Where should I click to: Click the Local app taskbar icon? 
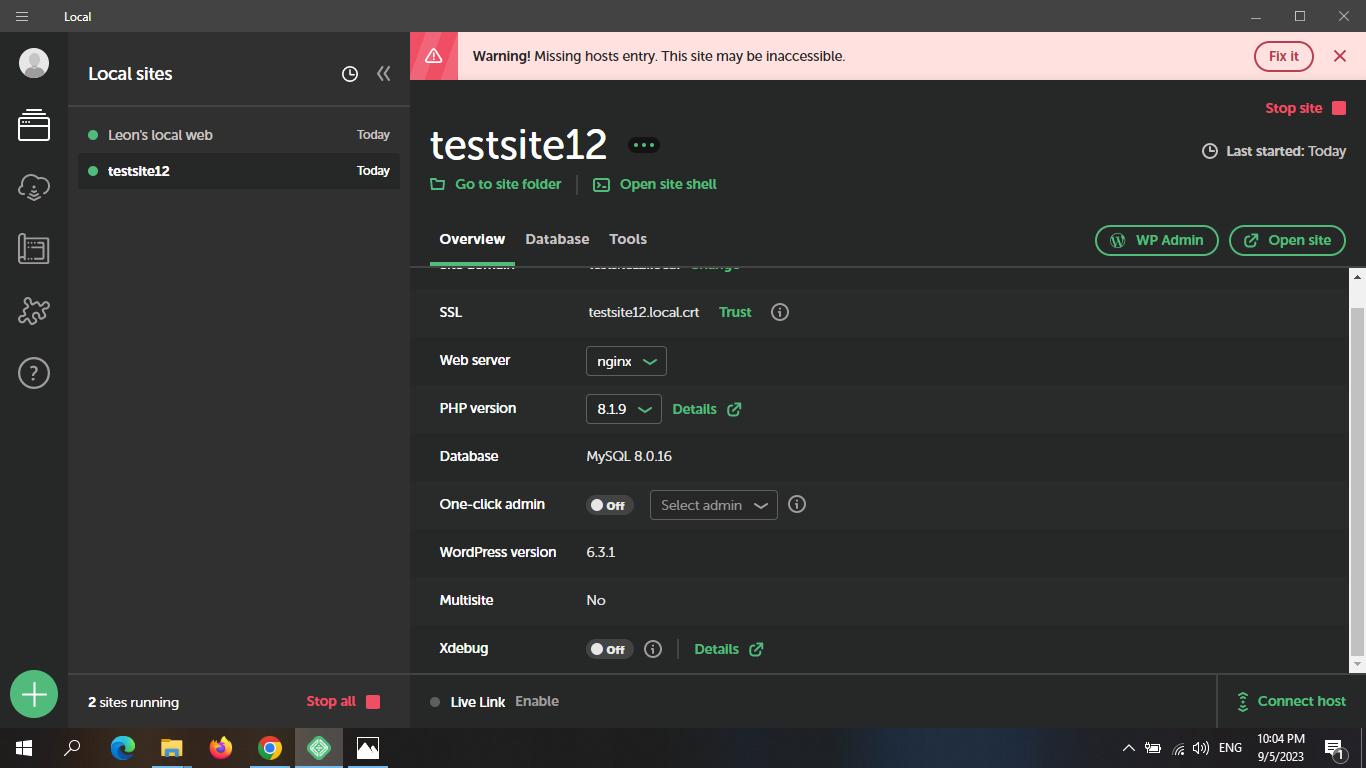point(319,748)
